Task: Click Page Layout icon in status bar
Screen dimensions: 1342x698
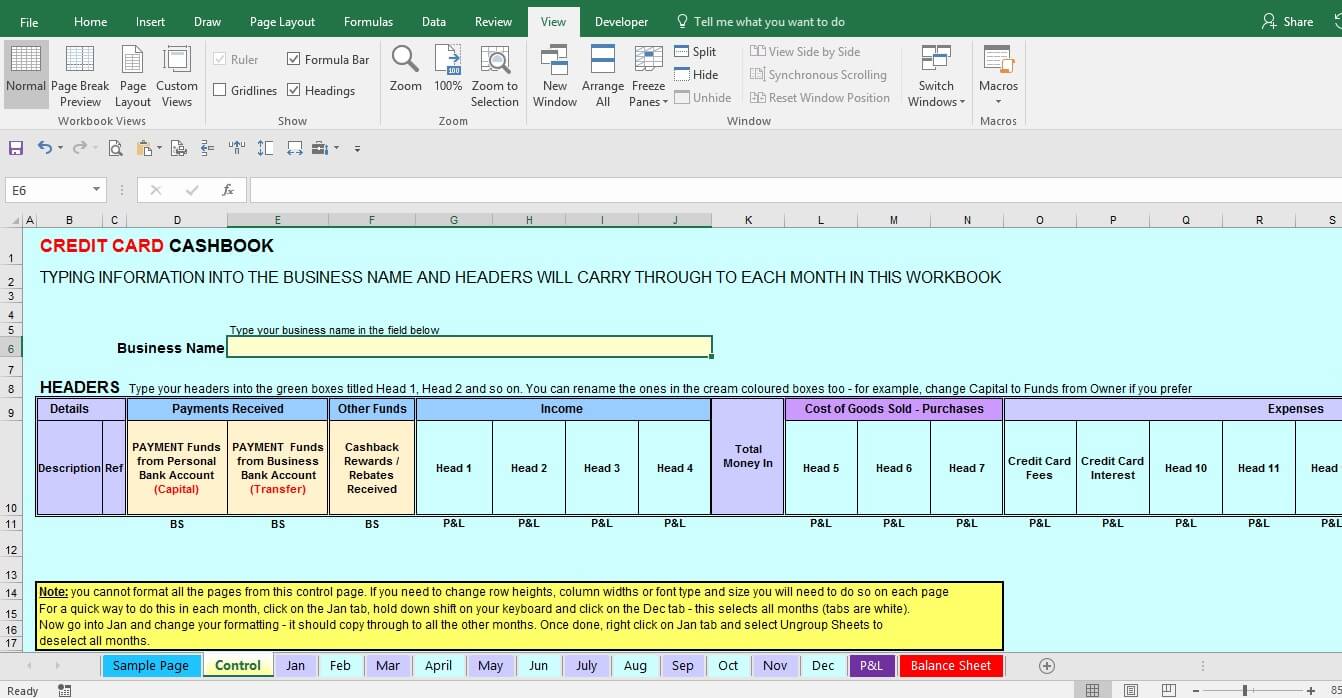Action: point(1130,690)
